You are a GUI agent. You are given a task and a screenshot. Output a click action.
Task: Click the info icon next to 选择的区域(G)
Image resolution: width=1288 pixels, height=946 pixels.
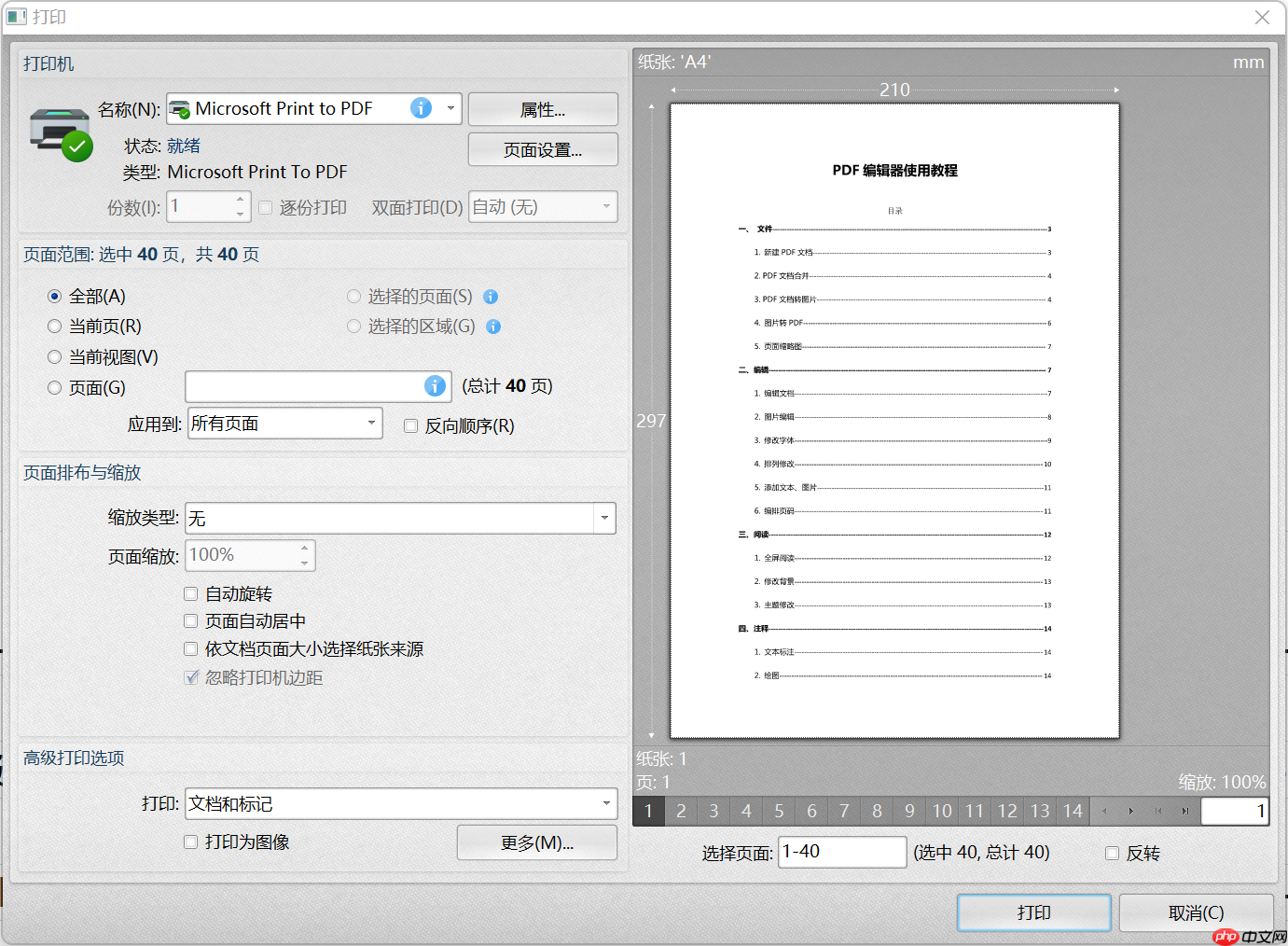(x=493, y=327)
